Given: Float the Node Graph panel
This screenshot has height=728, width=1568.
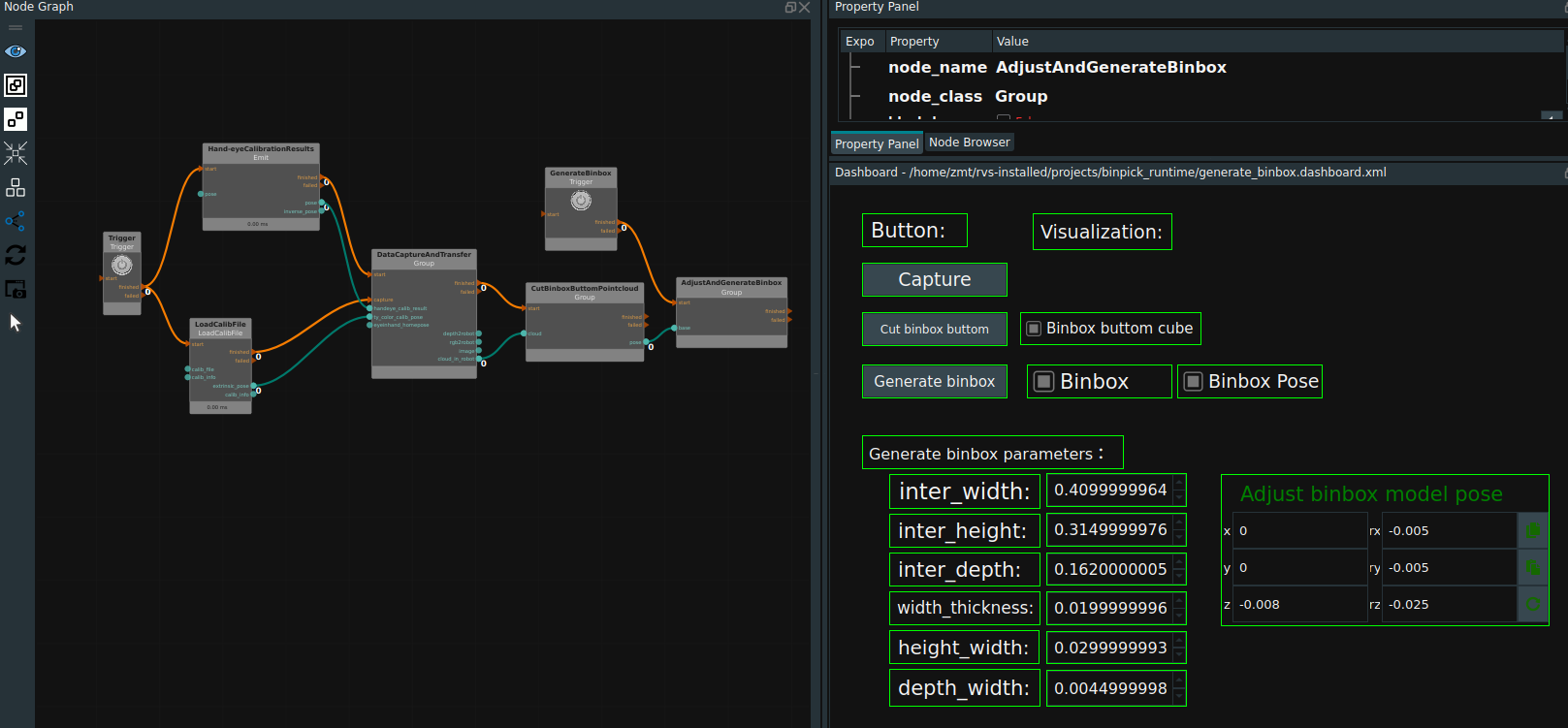Looking at the screenshot, I should point(790,7).
